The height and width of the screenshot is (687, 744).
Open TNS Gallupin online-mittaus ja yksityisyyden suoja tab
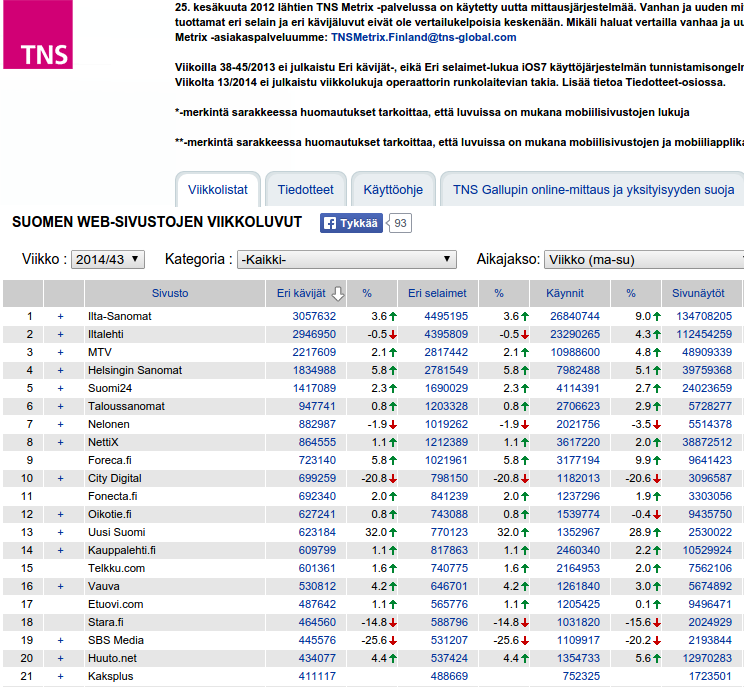593,190
